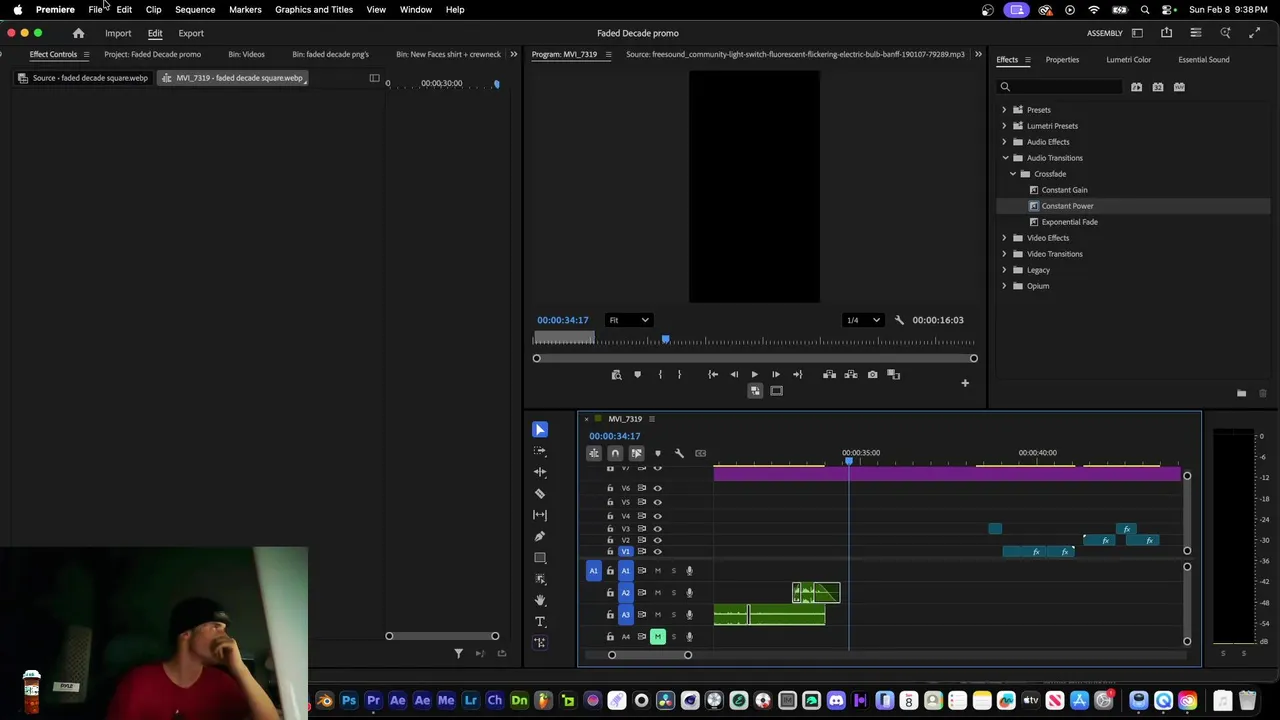Switch to the Lumetri Color tab
This screenshot has height=720, width=1280.
tap(1128, 60)
